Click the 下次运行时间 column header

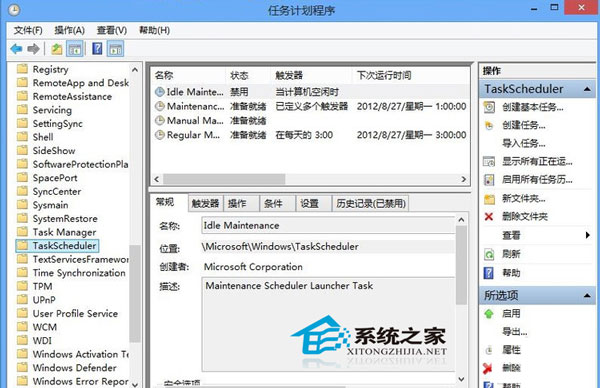tap(411, 75)
